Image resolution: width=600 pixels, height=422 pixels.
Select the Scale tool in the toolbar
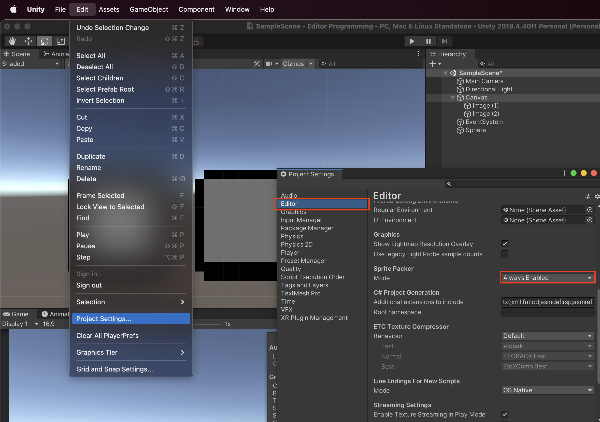click(60, 41)
